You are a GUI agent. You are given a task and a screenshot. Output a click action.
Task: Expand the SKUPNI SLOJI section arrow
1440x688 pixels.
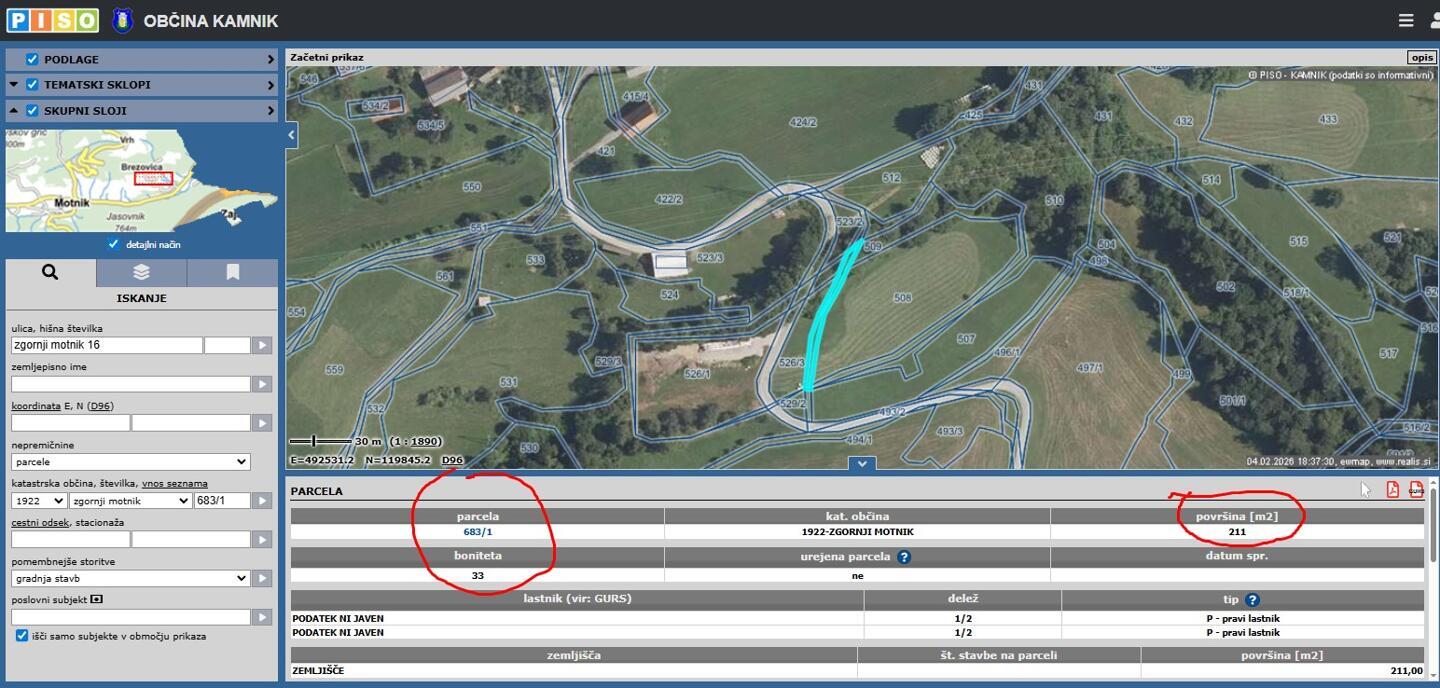coord(270,111)
